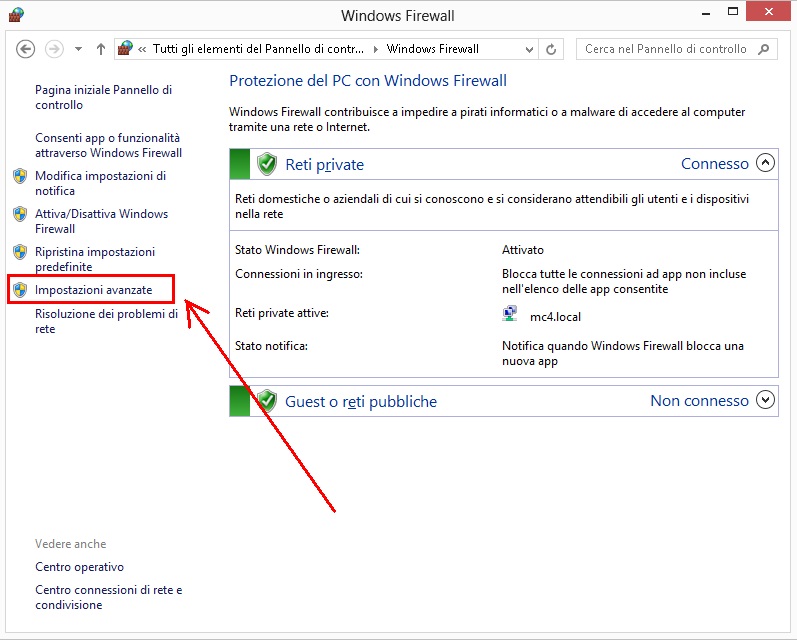Click the search magnifier icon
The image size is (797, 640).
[764, 49]
